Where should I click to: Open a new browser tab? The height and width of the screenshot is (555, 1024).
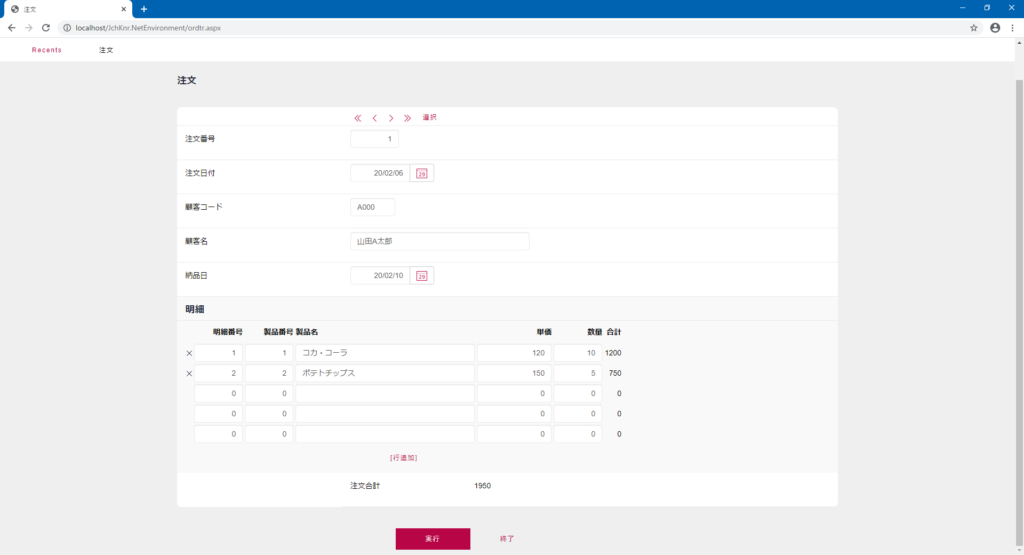[x=144, y=9]
